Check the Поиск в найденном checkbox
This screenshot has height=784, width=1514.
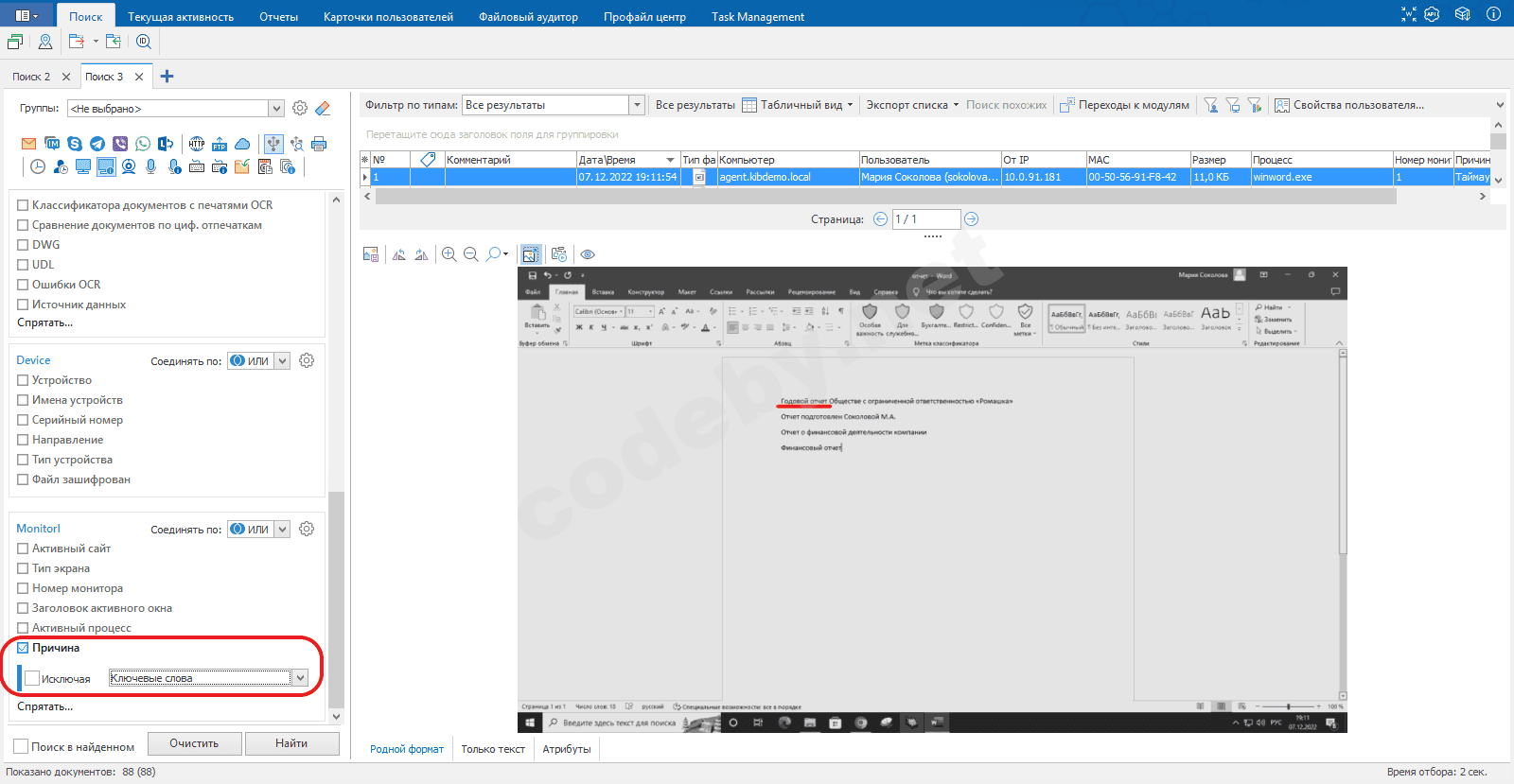pyautogui.click(x=21, y=747)
